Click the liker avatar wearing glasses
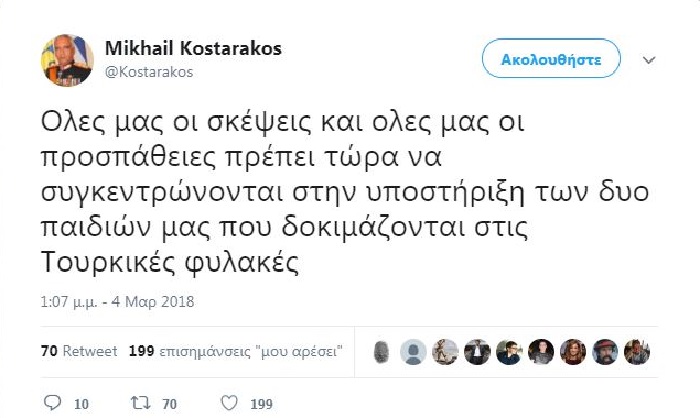This screenshot has height=418, width=700. pyautogui.click(x=509, y=352)
